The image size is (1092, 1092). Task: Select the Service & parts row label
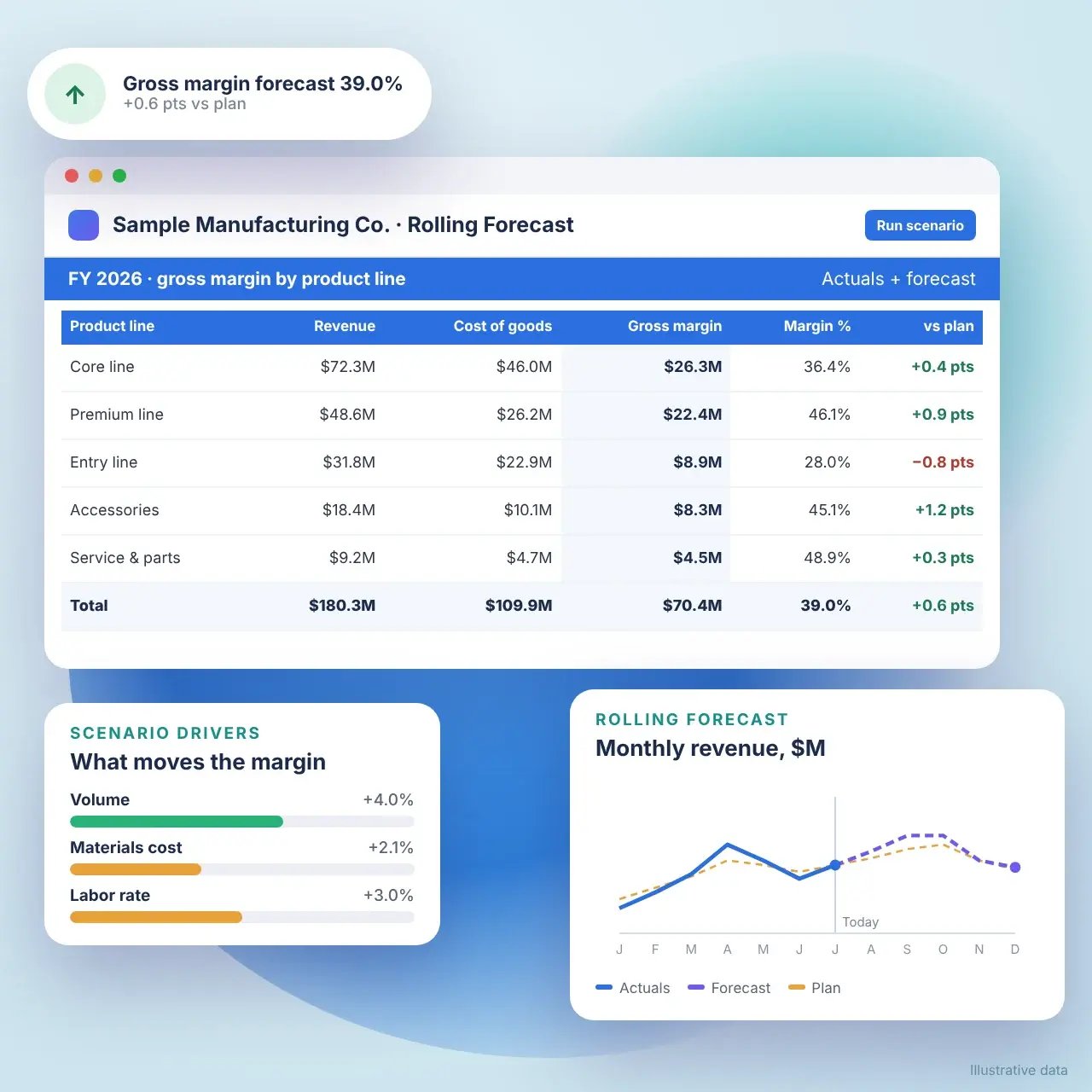125,558
